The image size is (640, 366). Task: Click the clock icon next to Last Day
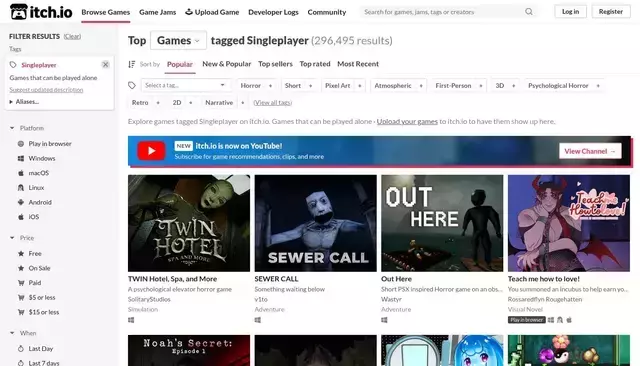coord(21,348)
